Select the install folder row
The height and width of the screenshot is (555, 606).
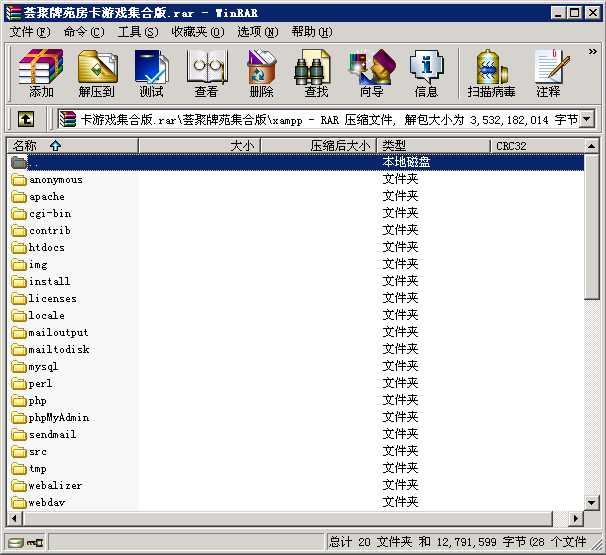click(x=296, y=282)
